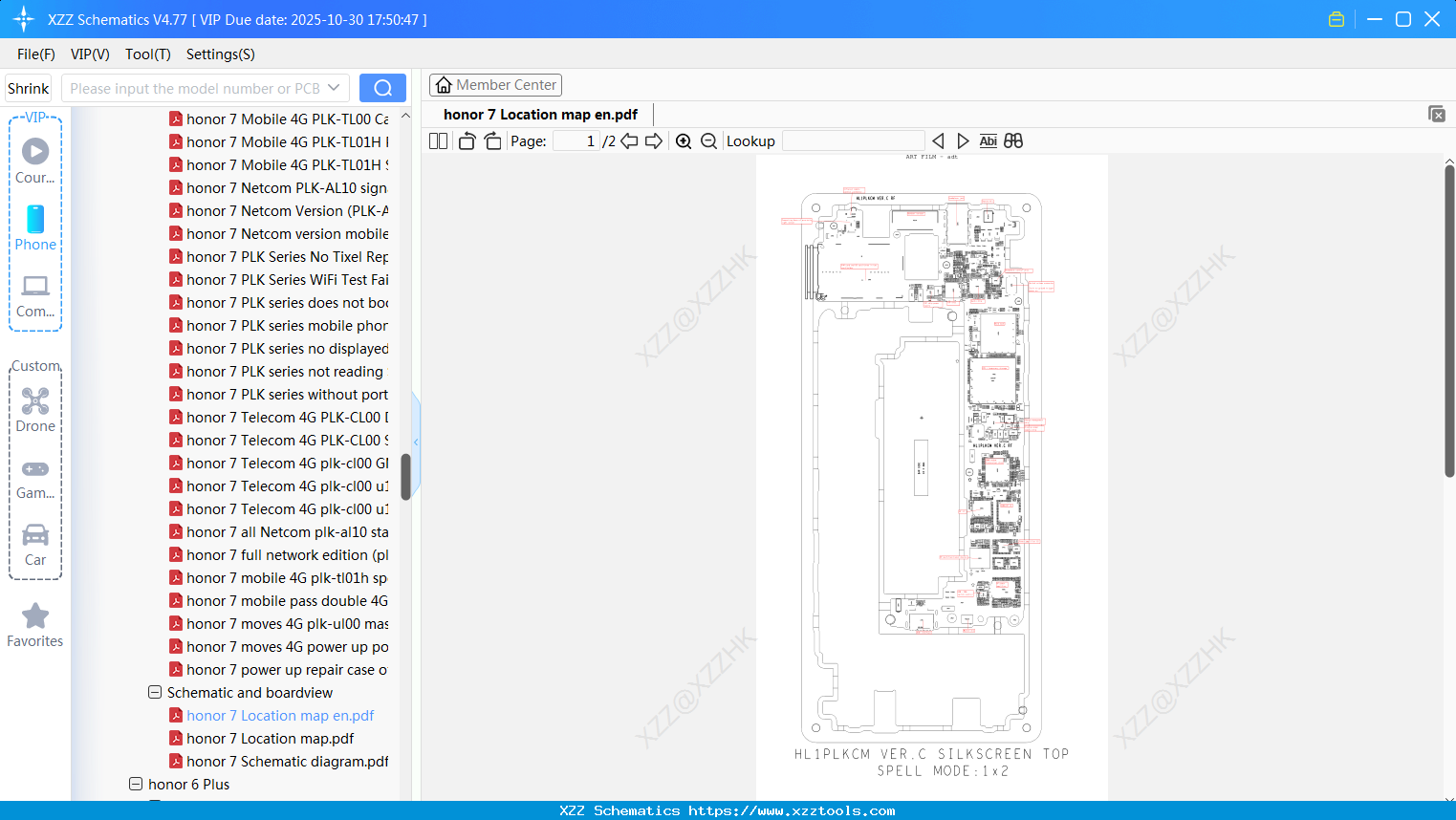Click the binoculars search icon
Viewport: 1456px width, 820px height.
pyautogui.click(x=1013, y=140)
